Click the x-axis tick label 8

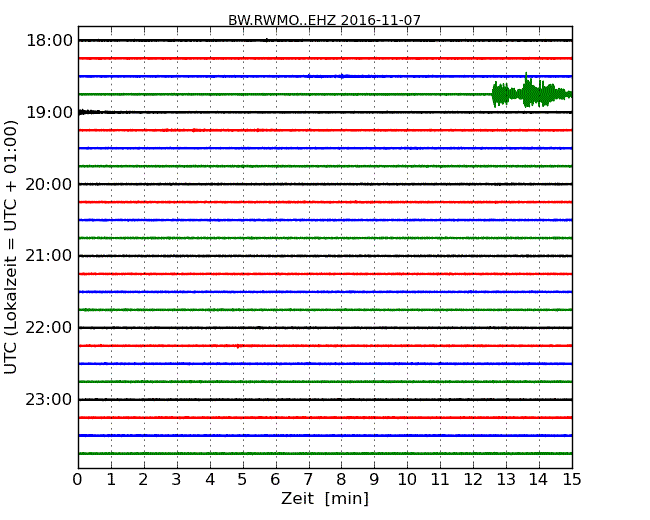pyautogui.click(x=341, y=480)
